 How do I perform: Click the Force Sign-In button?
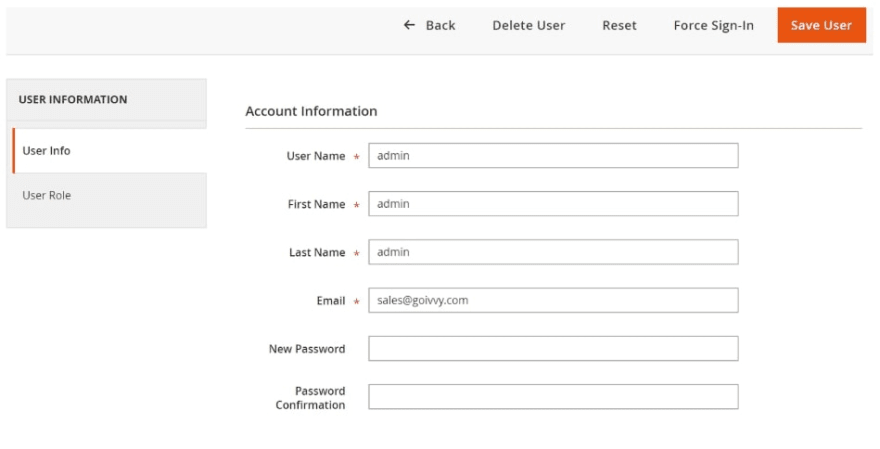click(713, 25)
